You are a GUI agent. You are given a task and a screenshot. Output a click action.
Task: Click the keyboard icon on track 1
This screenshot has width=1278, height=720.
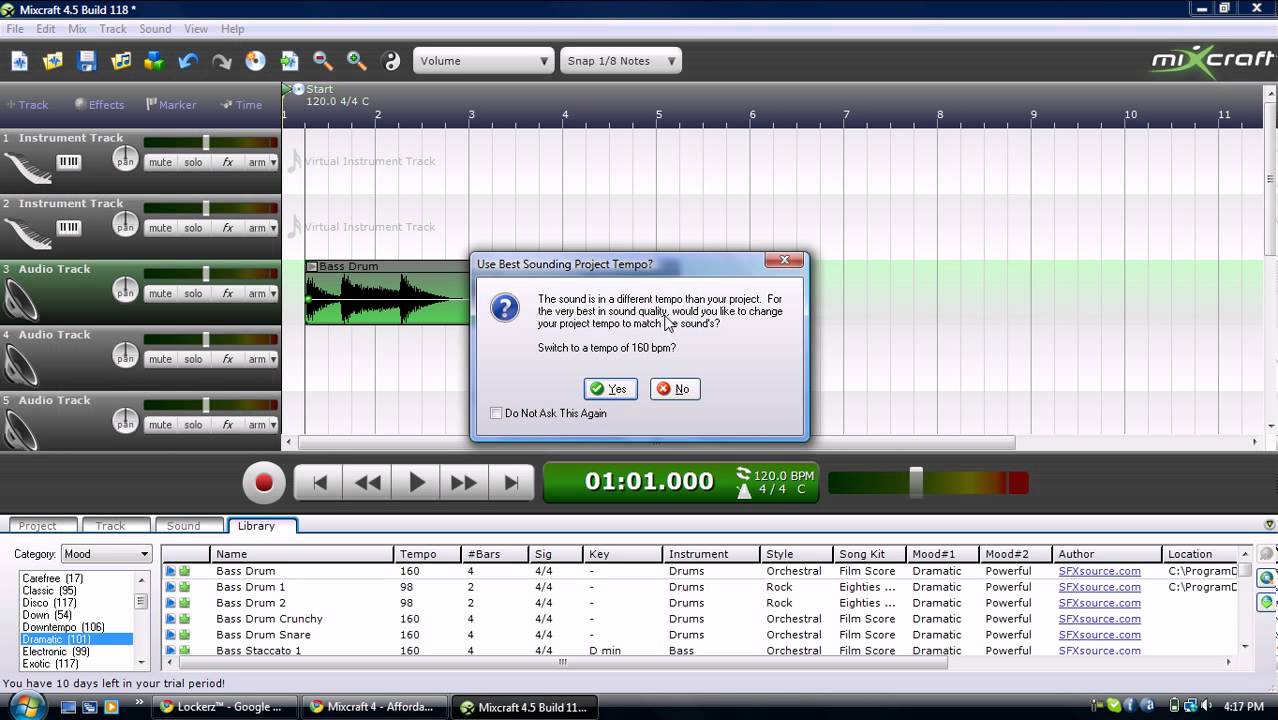tap(68, 162)
